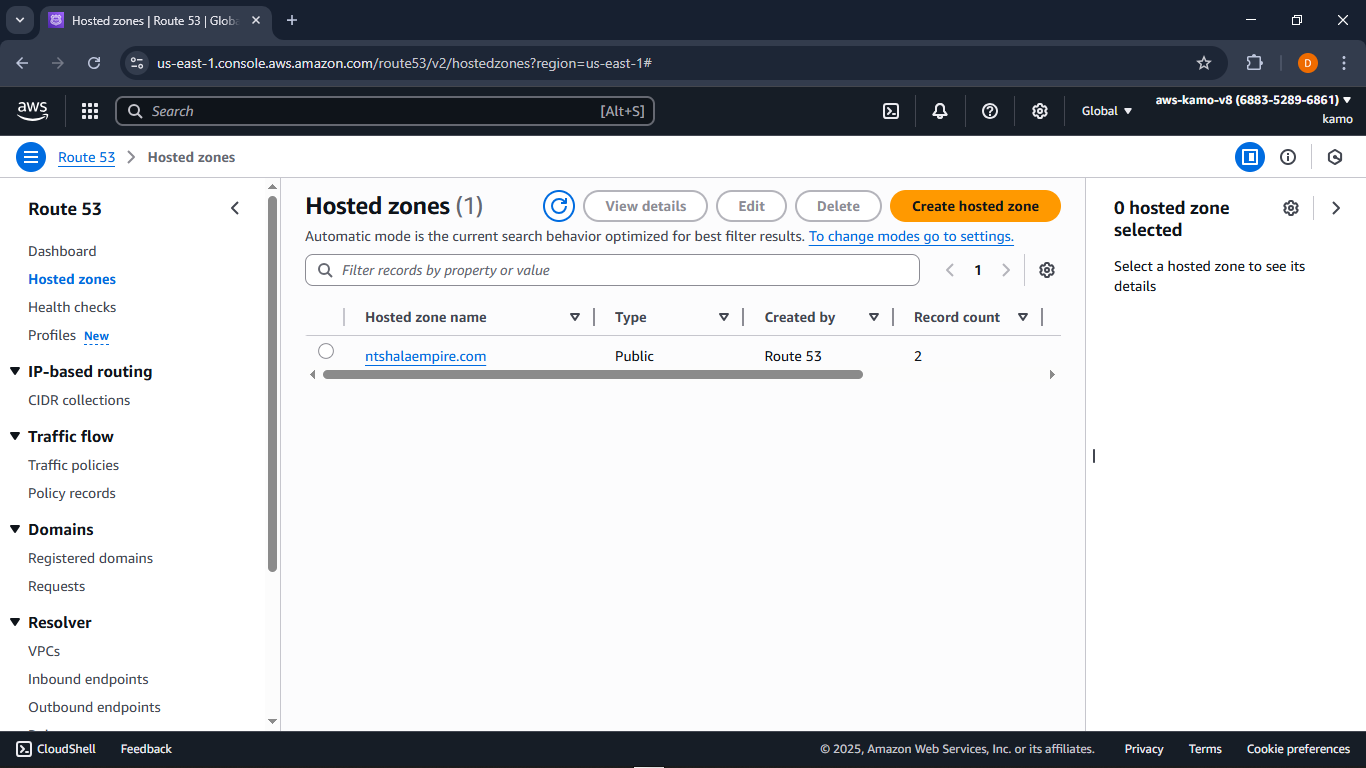Open settings gear in hosted zone details panel
The width and height of the screenshot is (1366, 768).
point(1291,208)
